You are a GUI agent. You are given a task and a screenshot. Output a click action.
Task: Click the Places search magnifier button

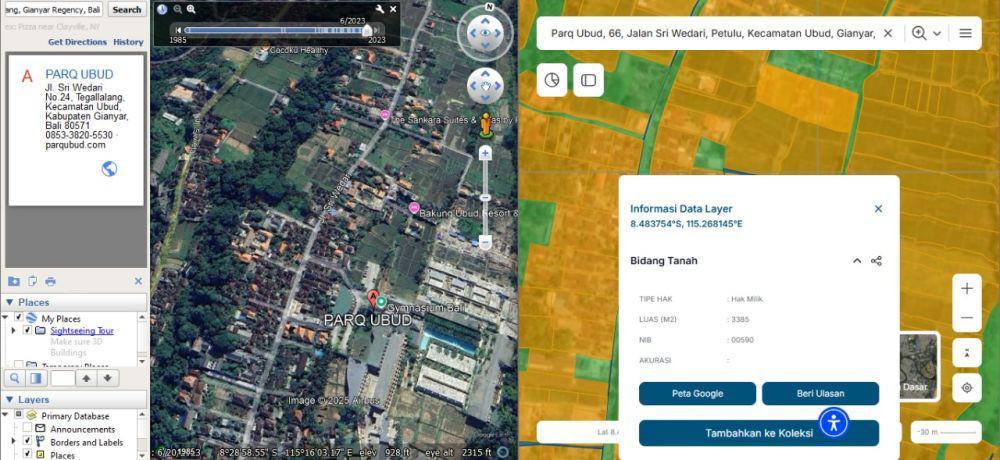tap(15, 378)
